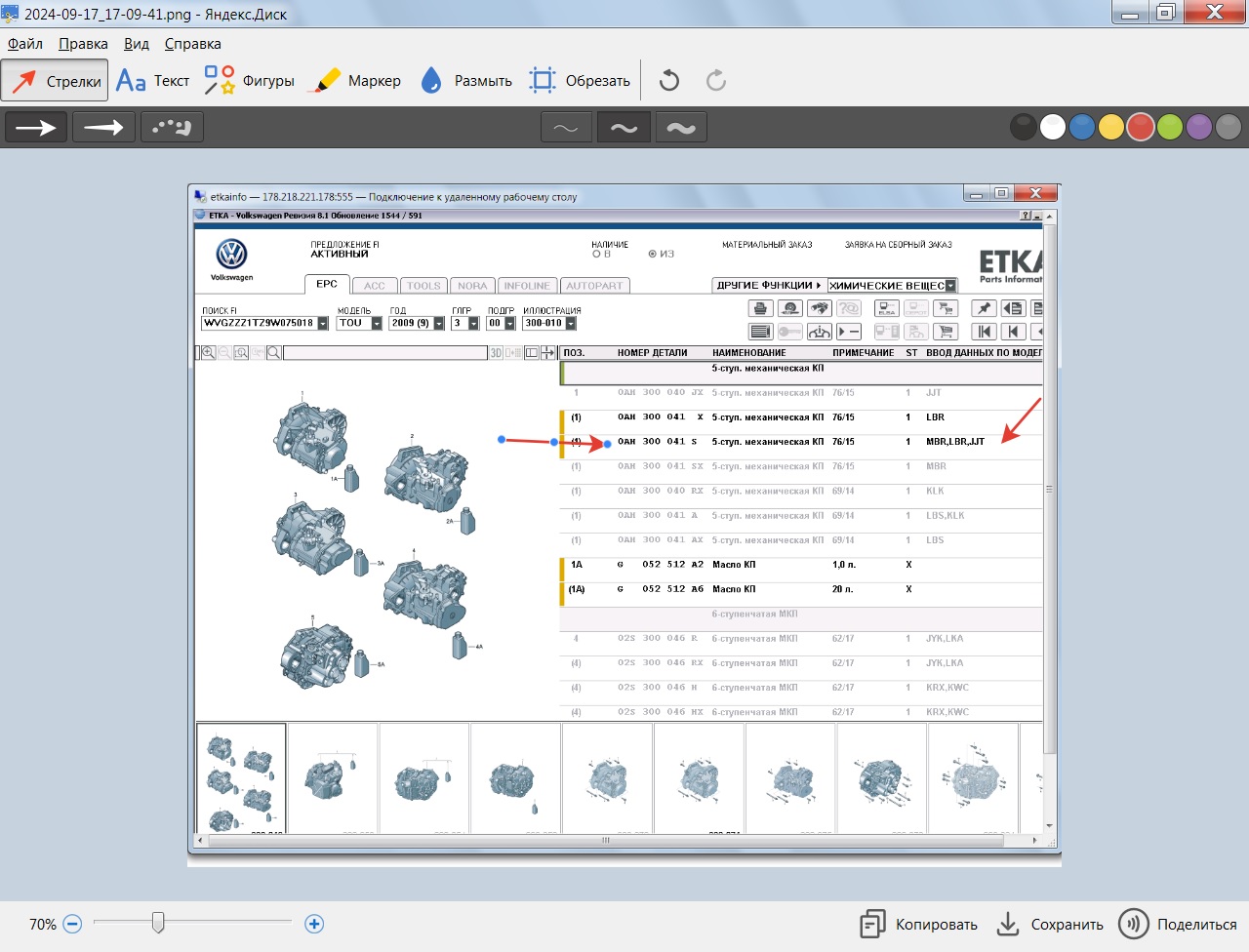This screenshot has width=1249, height=952.
Task: Pick the green color swatch
Action: tap(1170, 127)
